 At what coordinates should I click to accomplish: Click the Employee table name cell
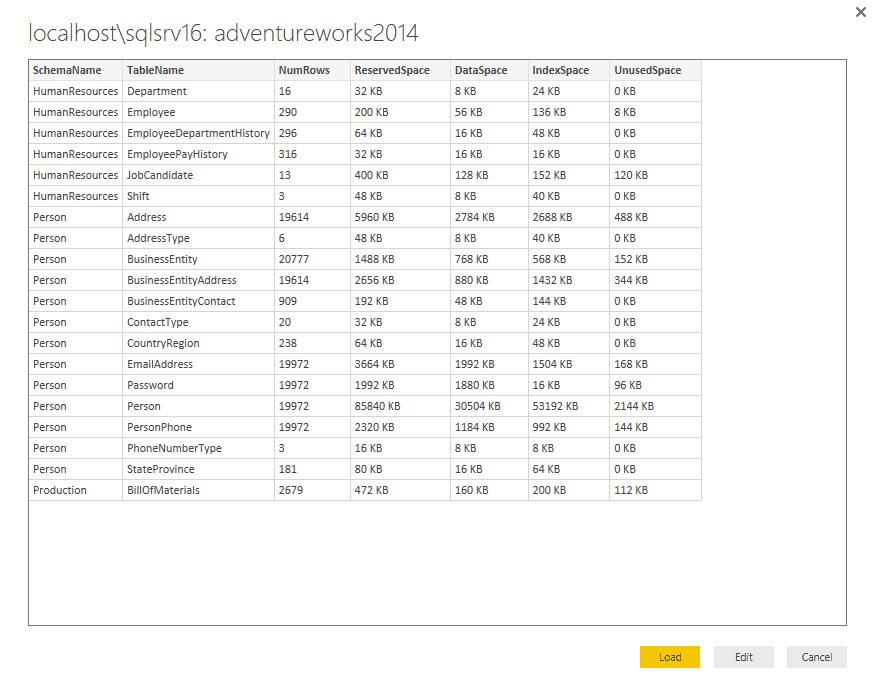(199, 112)
